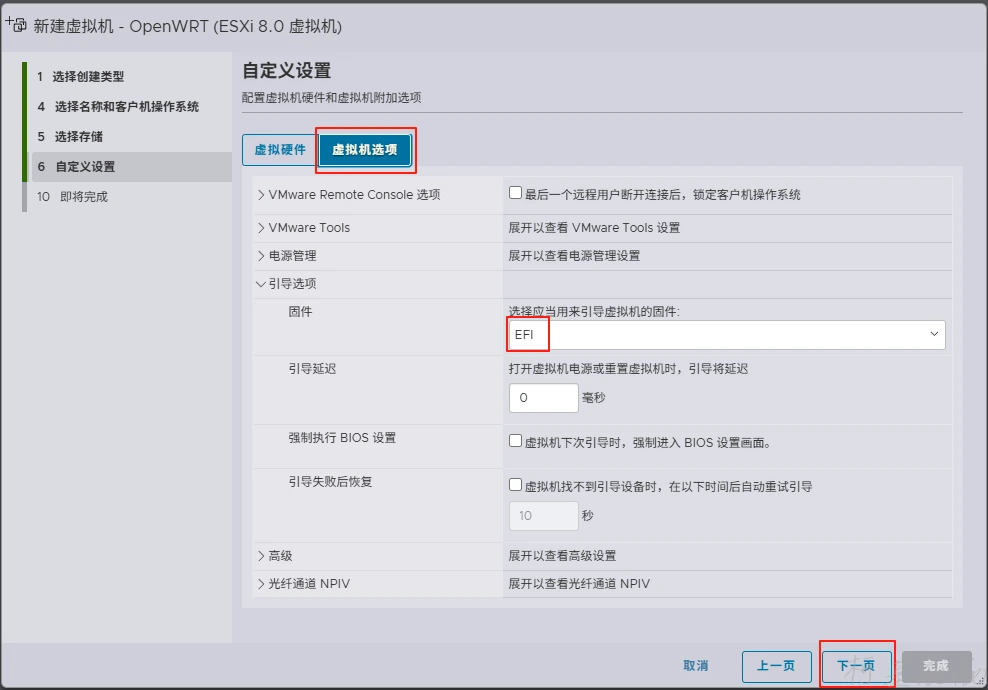Click the boot delay milliseconds field
The height and width of the screenshot is (690, 988).
tap(544, 398)
